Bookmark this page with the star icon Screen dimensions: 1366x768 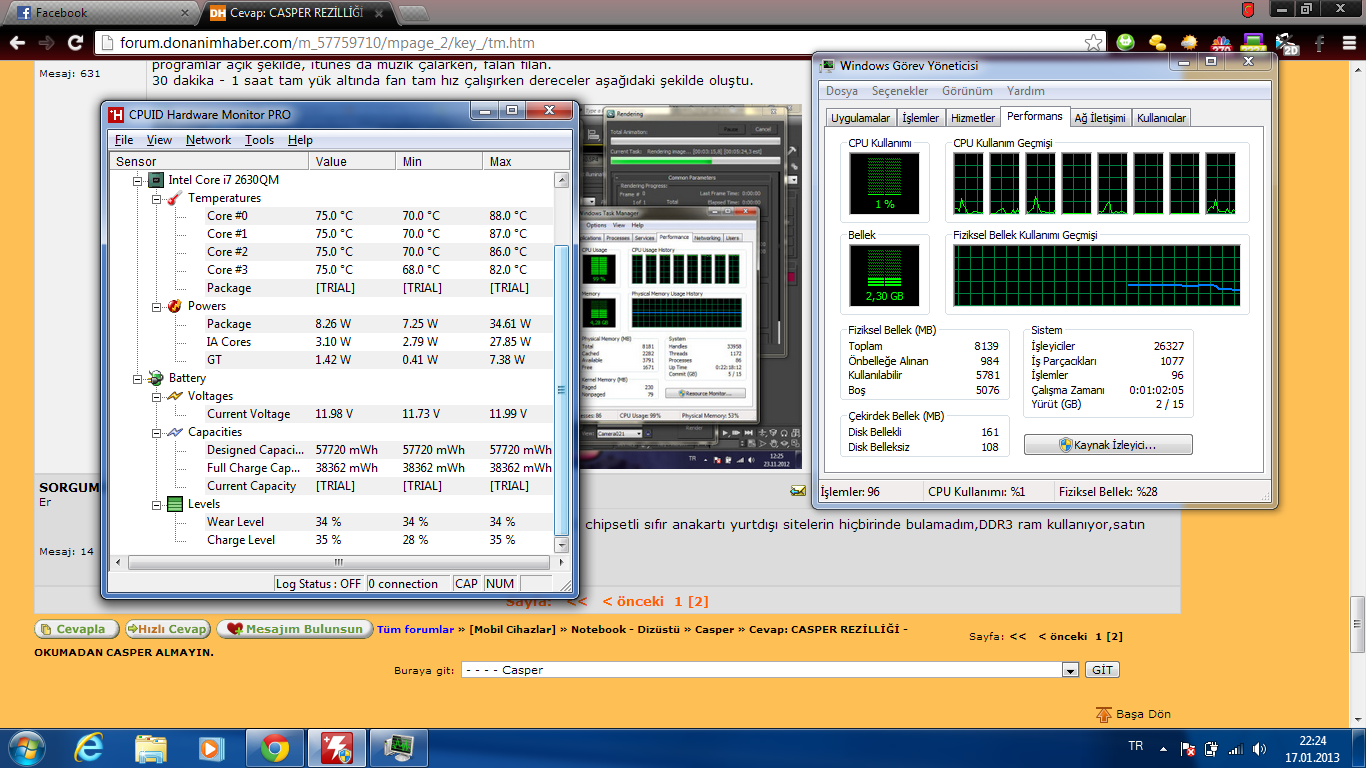pos(1094,43)
